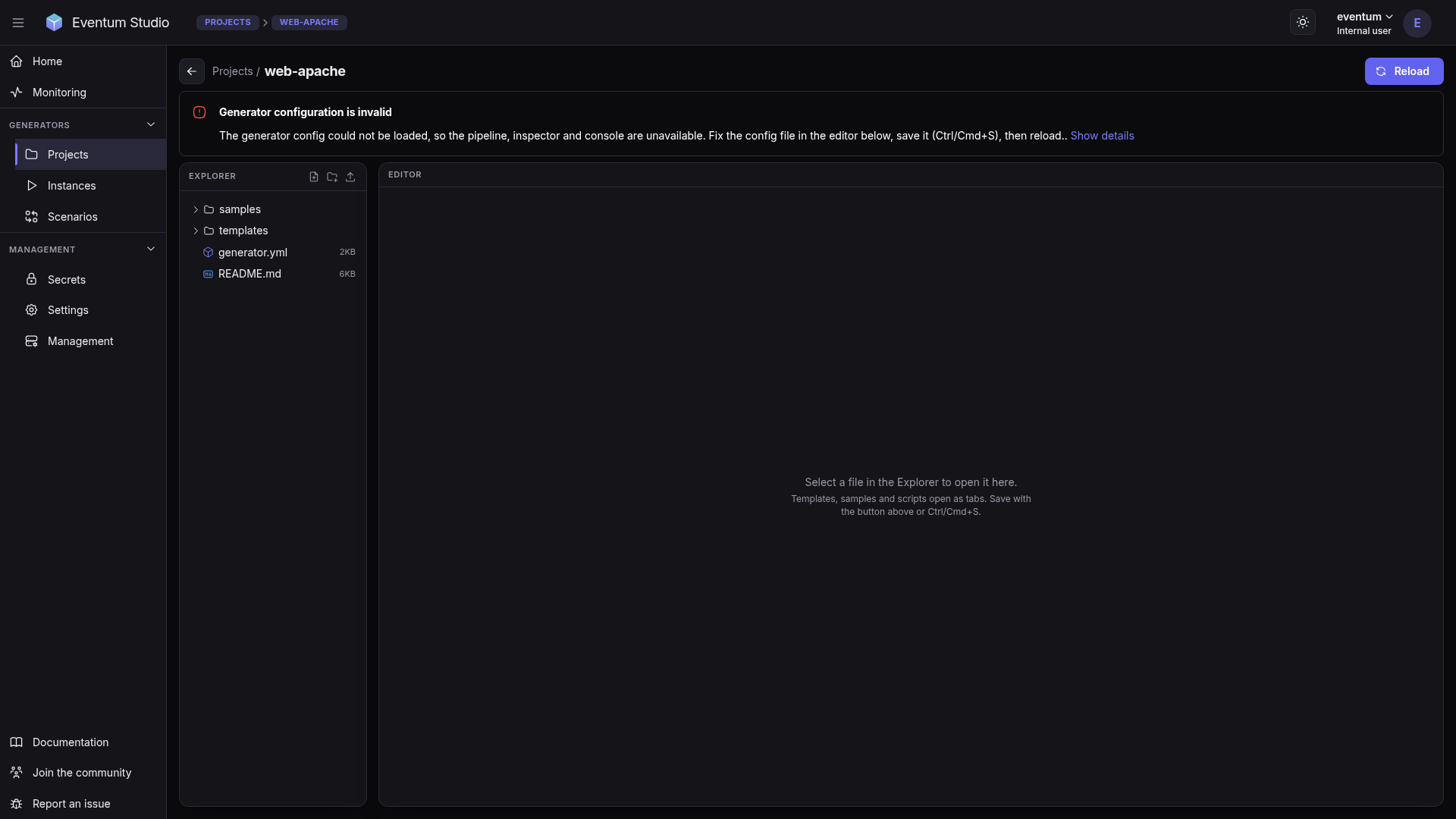Open the eventum user dropdown

coord(1364,24)
